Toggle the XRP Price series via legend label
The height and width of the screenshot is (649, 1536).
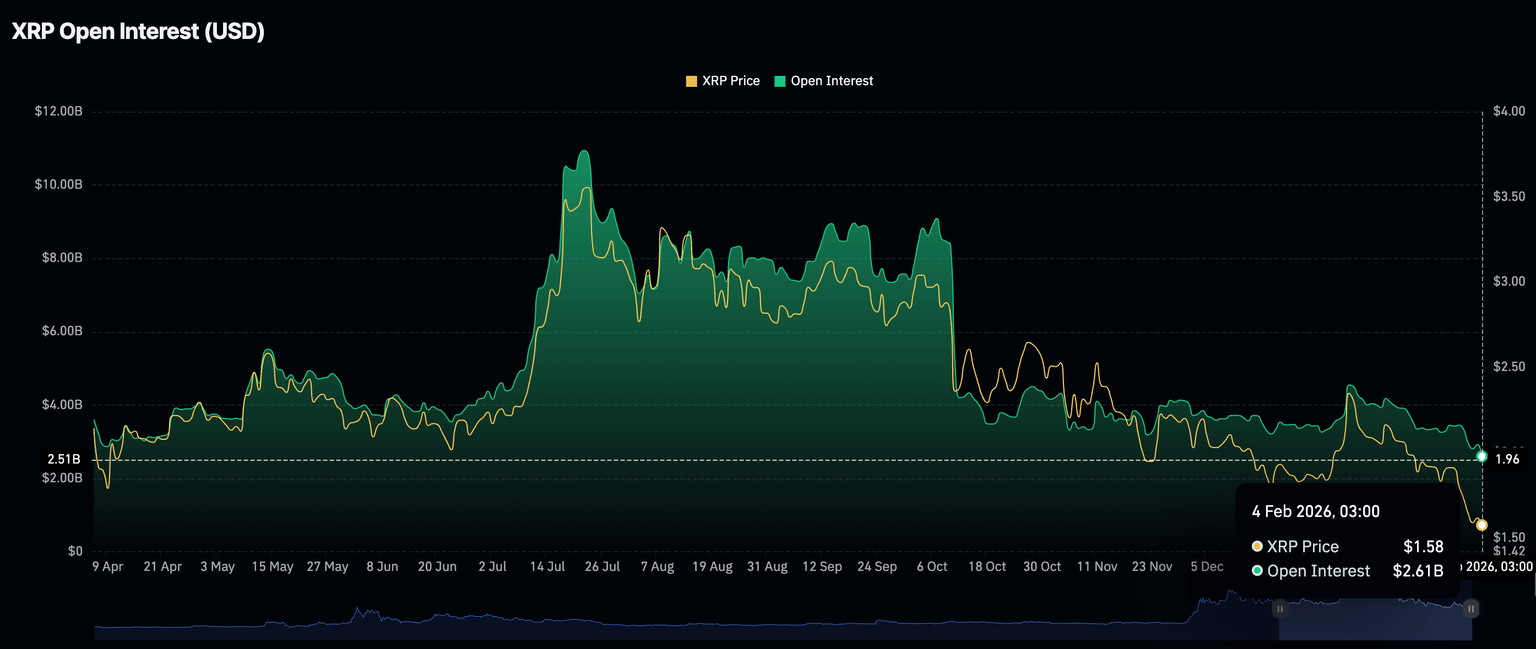click(730, 81)
